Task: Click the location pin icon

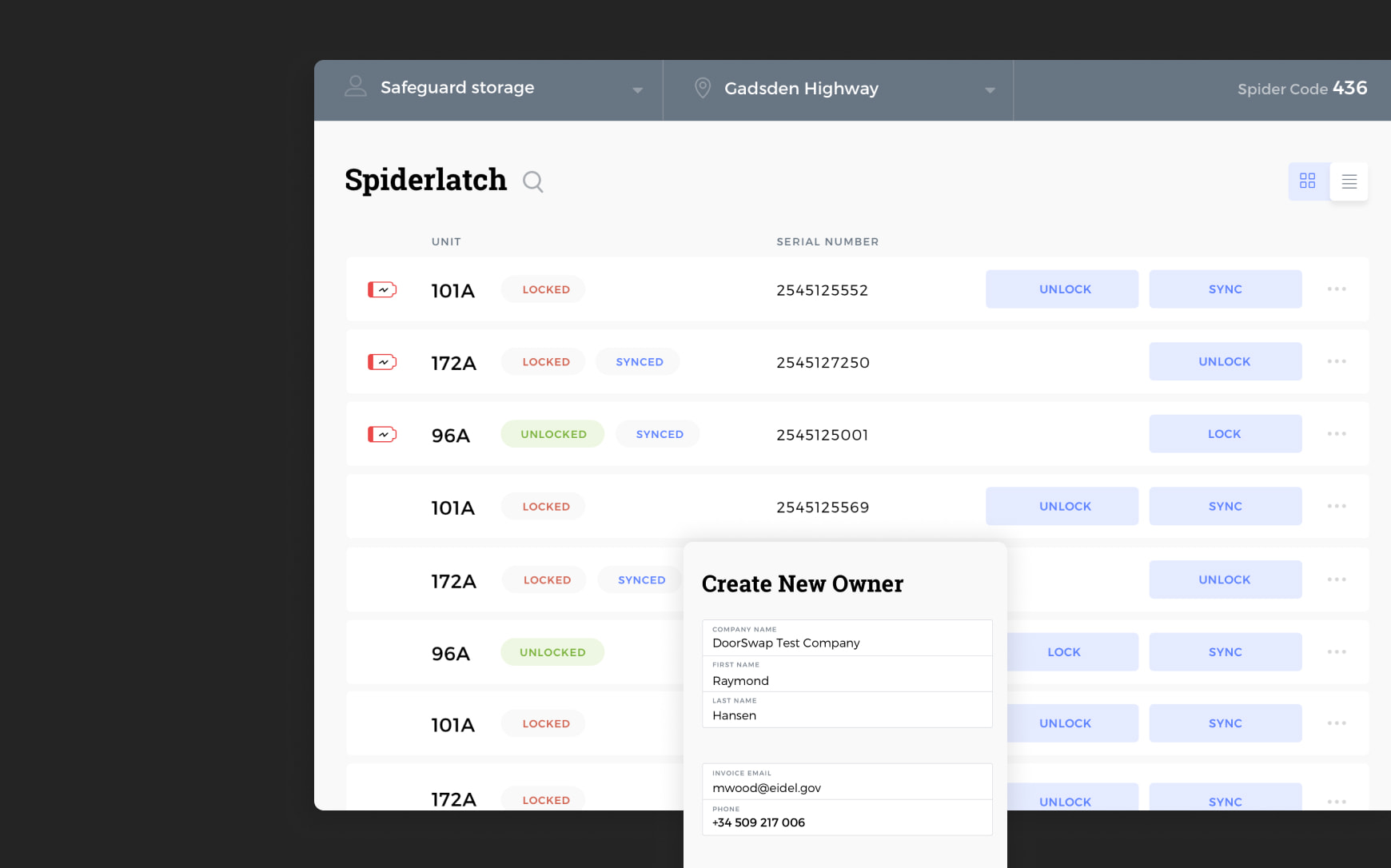Action: point(702,88)
